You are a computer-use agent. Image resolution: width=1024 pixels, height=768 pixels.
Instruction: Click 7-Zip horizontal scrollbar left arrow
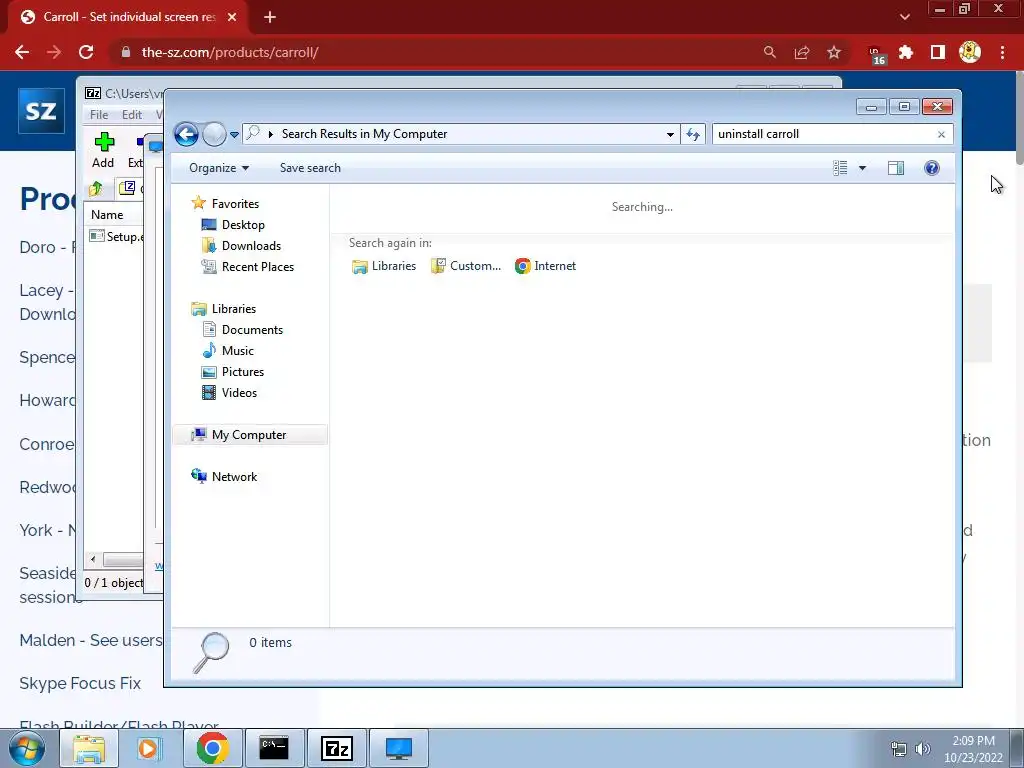click(x=93, y=559)
